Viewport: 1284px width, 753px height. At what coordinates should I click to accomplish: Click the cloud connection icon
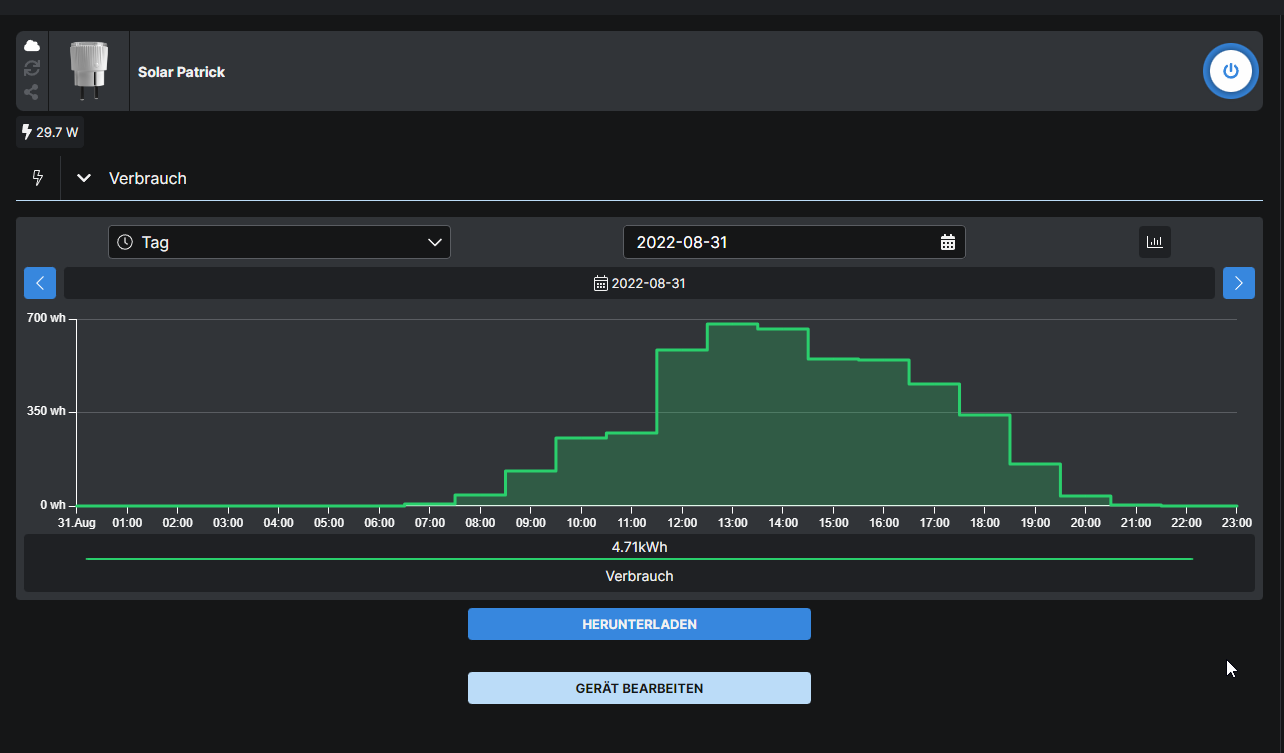coord(32,46)
